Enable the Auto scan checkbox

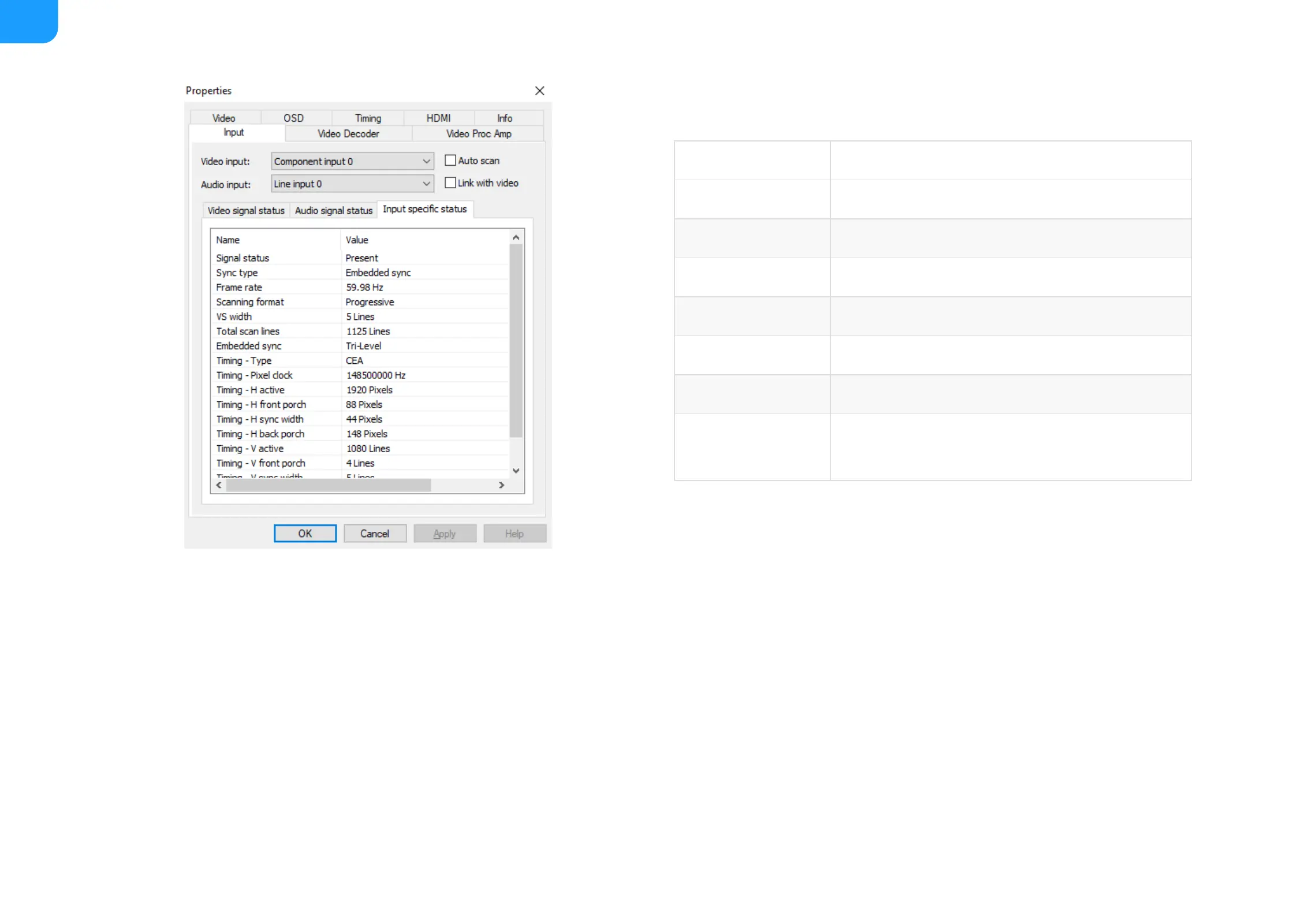point(450,161)
